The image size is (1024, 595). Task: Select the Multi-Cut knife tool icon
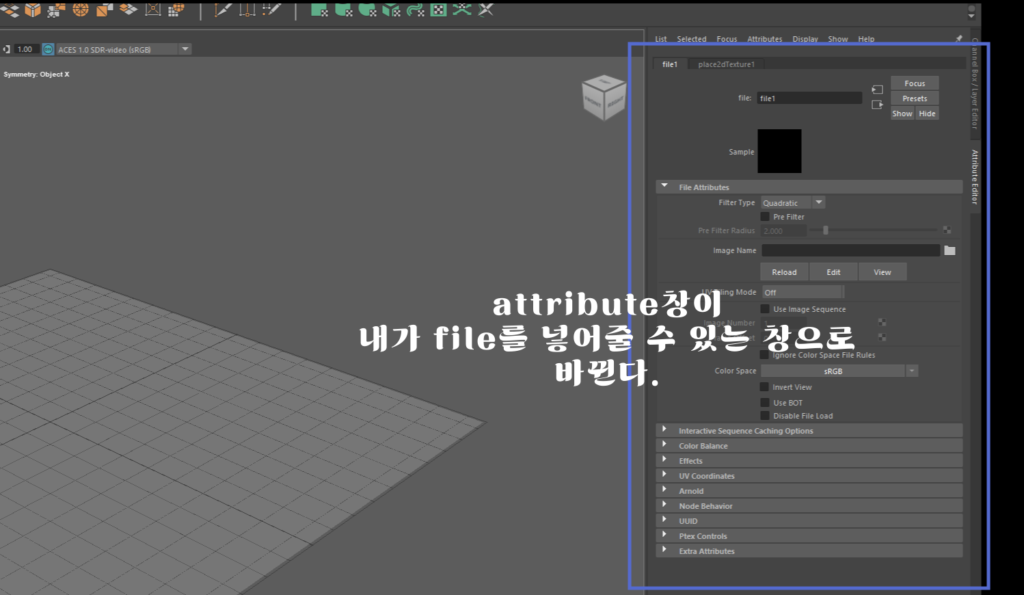point(223,10)
